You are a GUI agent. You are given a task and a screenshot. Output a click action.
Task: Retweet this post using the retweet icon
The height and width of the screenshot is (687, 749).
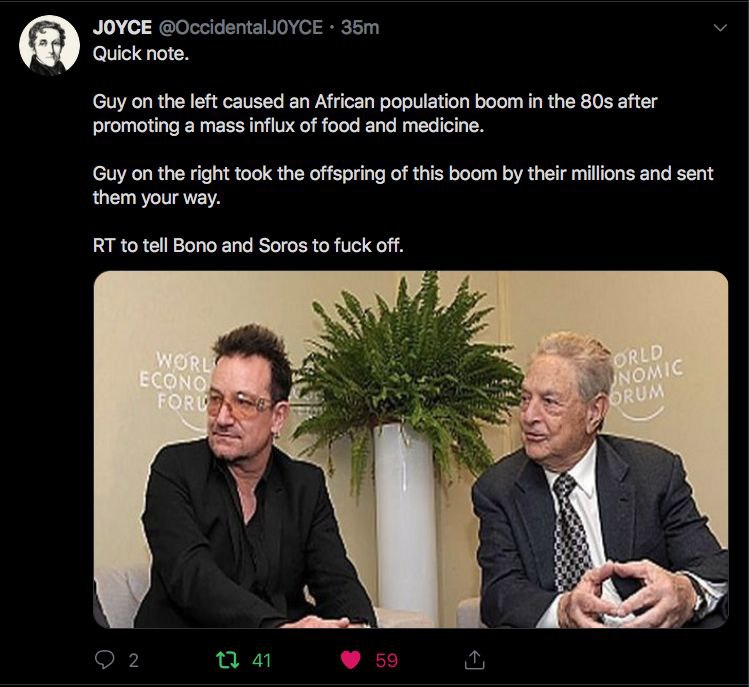tap(229, 659)
